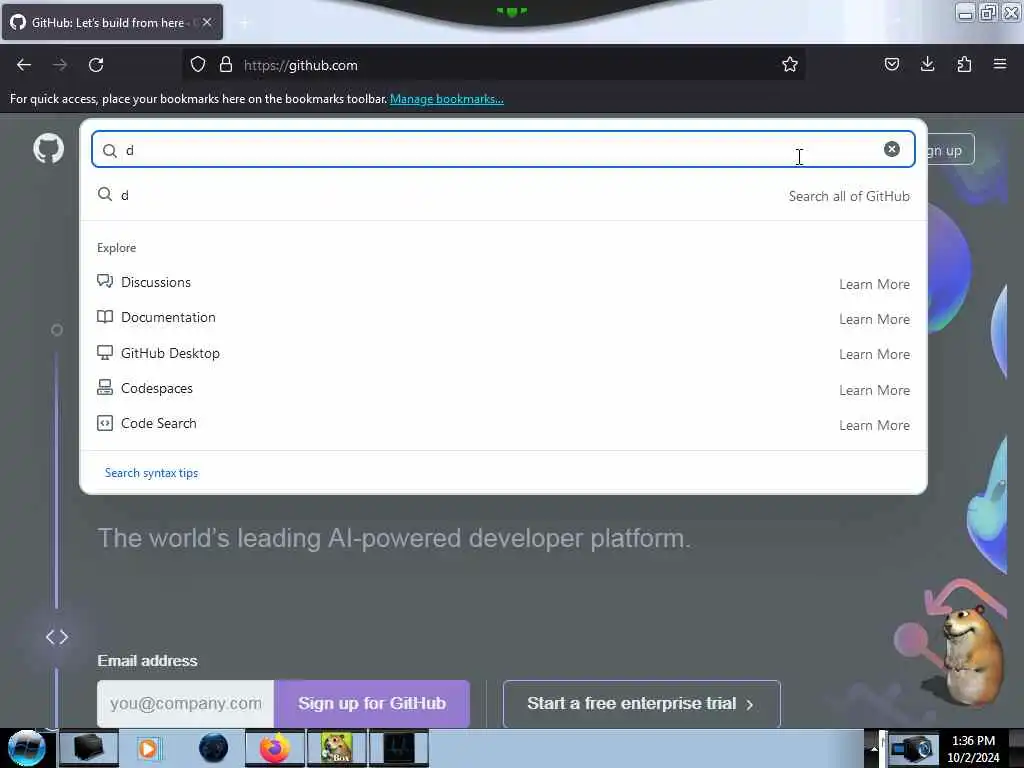The height and width of the screenshot is (768, 1024).
Task: Click Sign up for GitHub button
Action: click(x=372, y=703)
